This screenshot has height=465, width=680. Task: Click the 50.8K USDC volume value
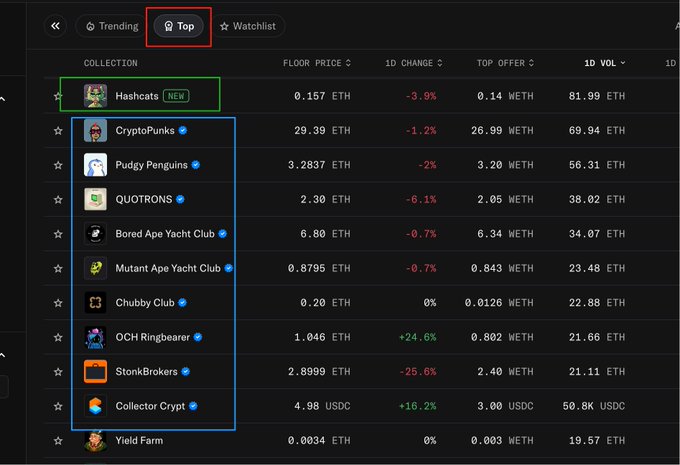pos(594,406)
